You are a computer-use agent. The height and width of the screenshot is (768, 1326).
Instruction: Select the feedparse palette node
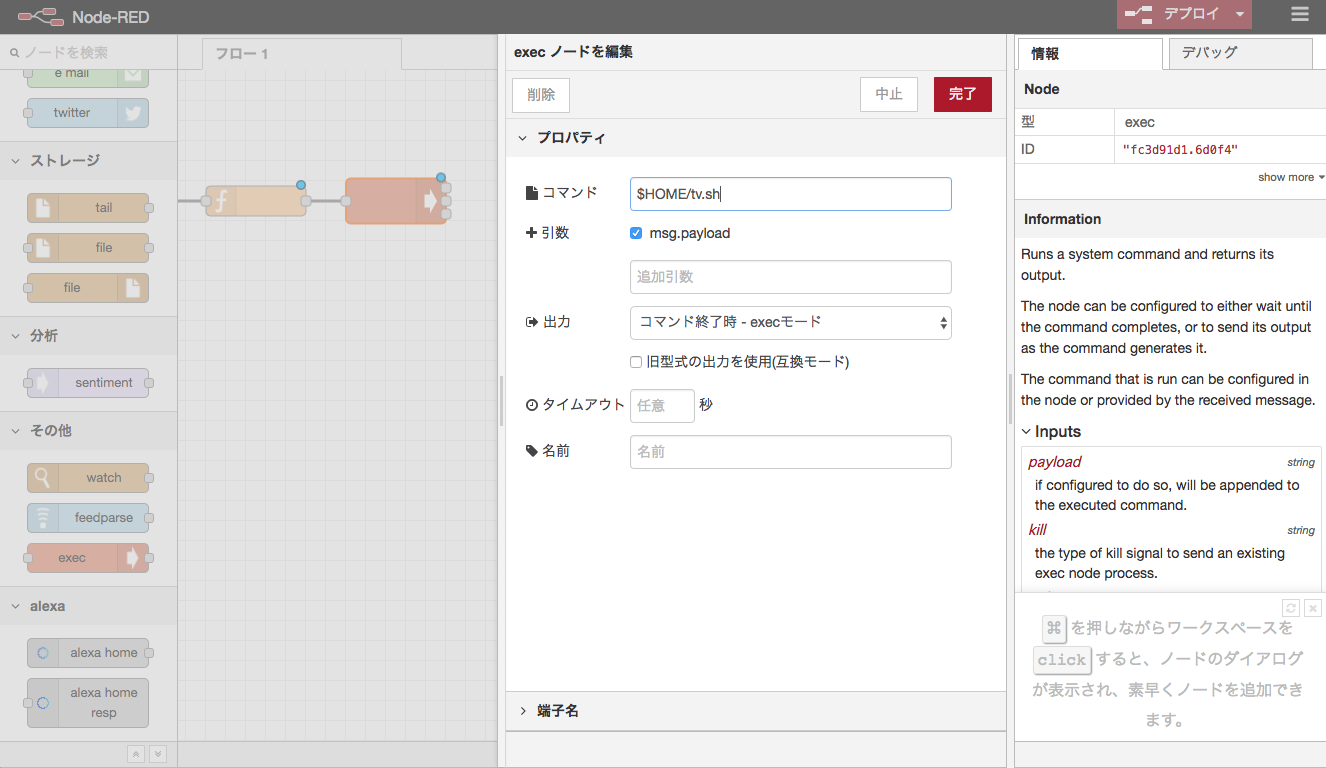[x=88, y=518]
